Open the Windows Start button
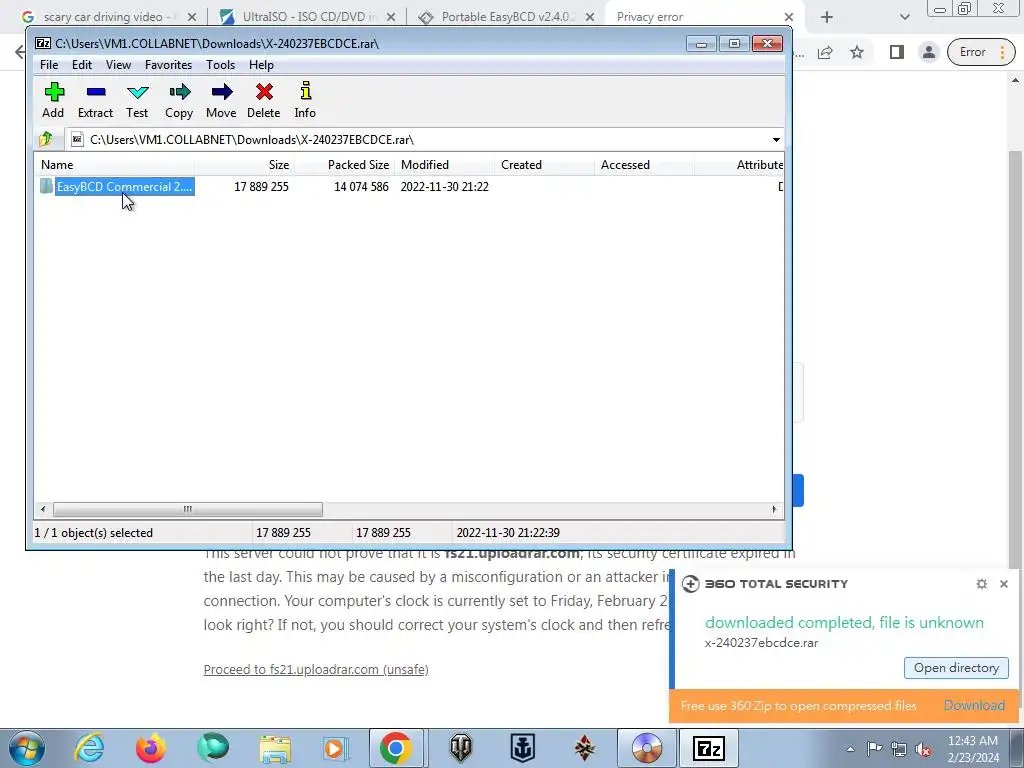 (26, 748)
